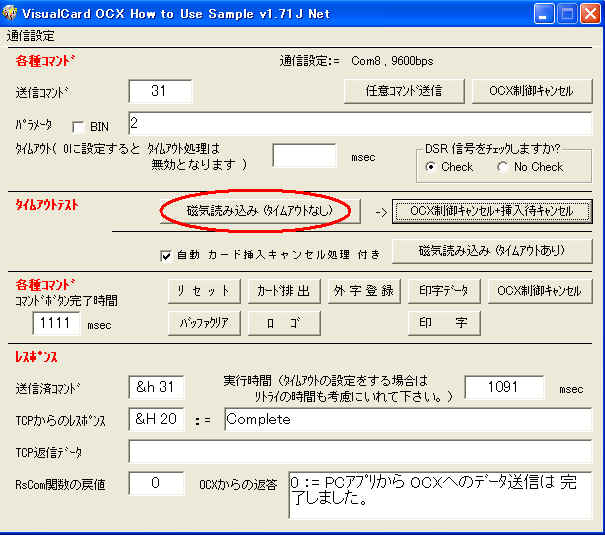The image size is (605, 536).
Task: Click the パラメータ input field containing 2
Action: coord(360,123)
